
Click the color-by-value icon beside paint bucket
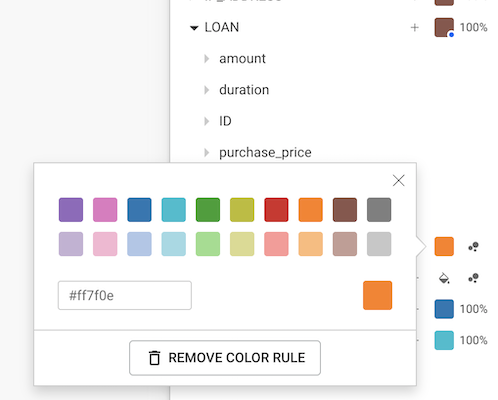pyautogui.click(x=473, y=278)
